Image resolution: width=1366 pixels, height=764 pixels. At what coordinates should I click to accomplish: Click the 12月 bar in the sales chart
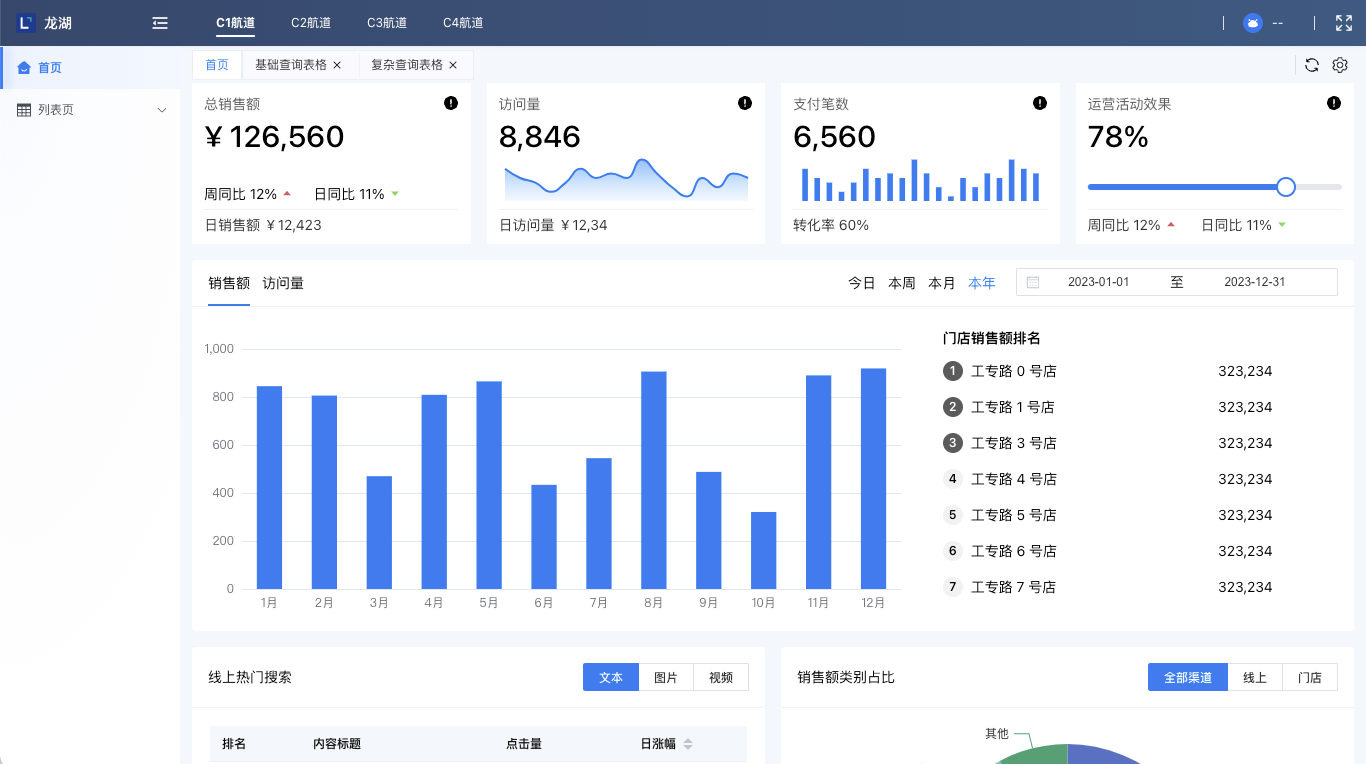pos(874,479)
